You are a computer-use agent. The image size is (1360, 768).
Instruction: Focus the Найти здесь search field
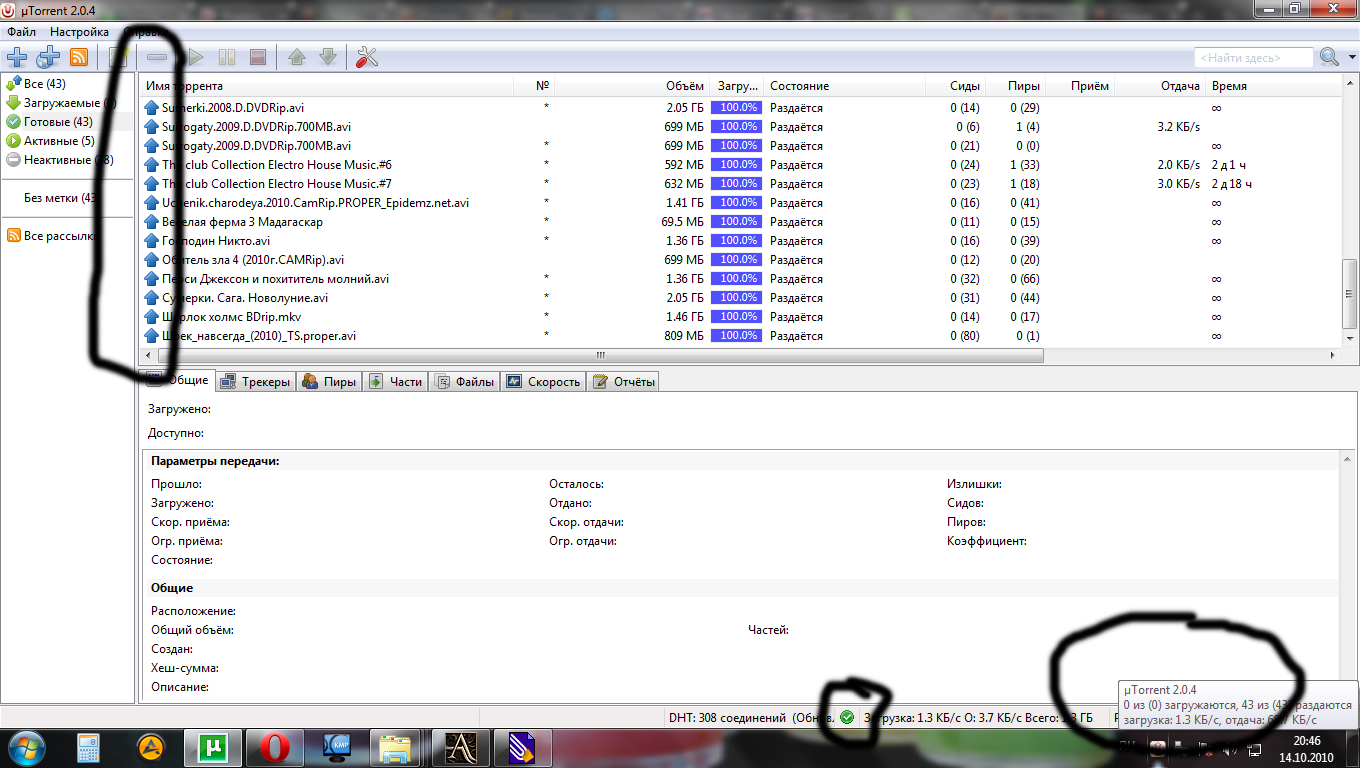[x=1253, y=58]
